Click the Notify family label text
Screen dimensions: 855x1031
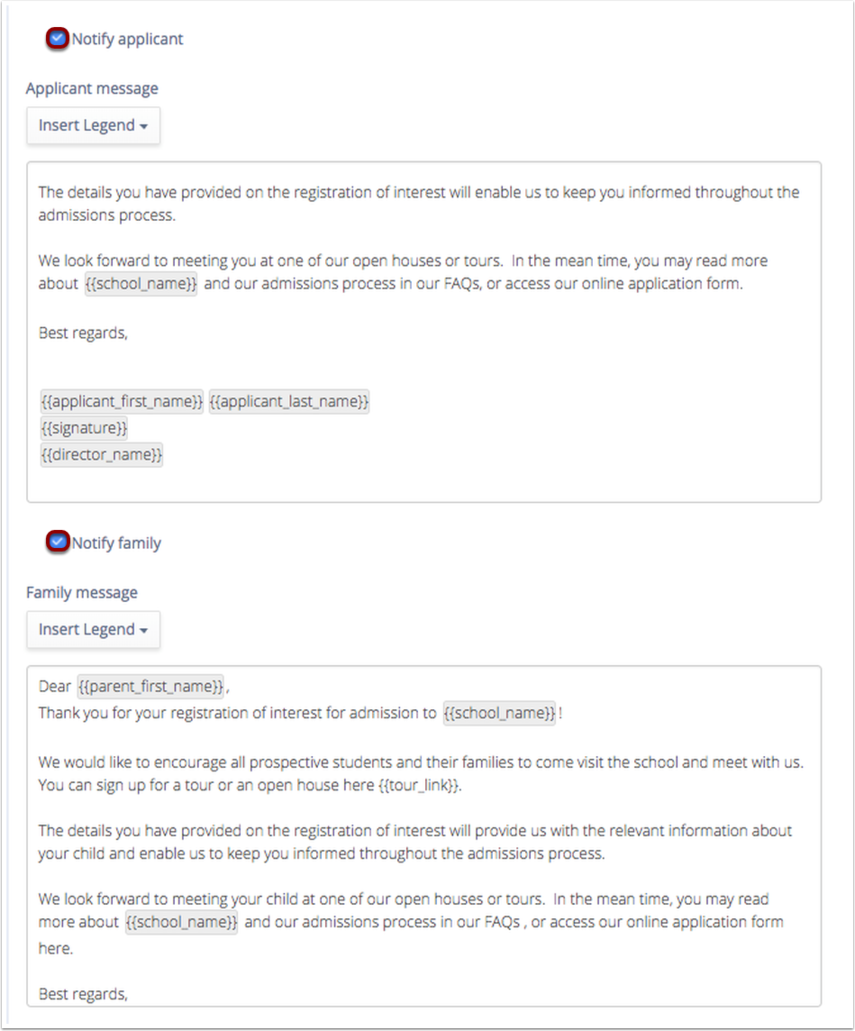coord(116,543)
